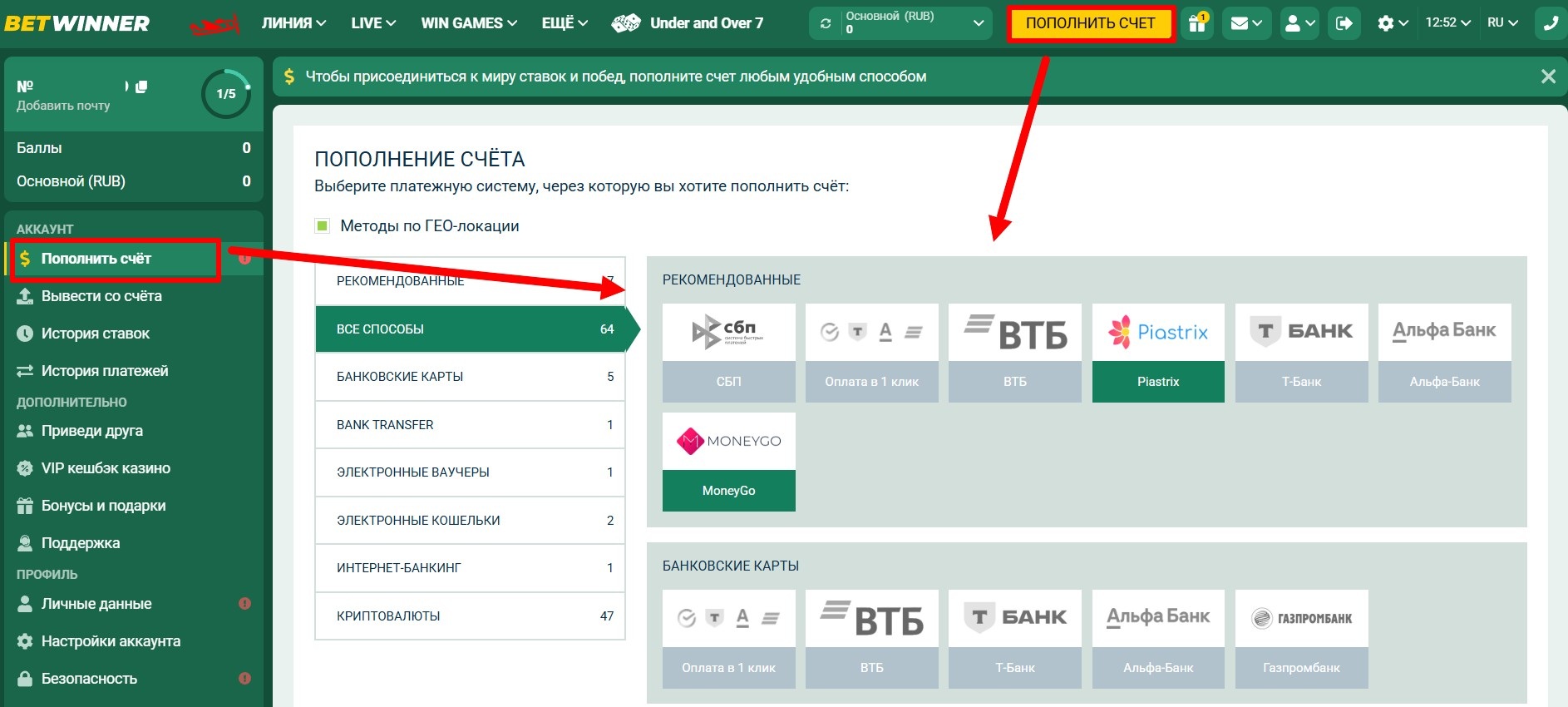Choose Оплата в 1 клик in recommended section

click(x=872, y=353)
